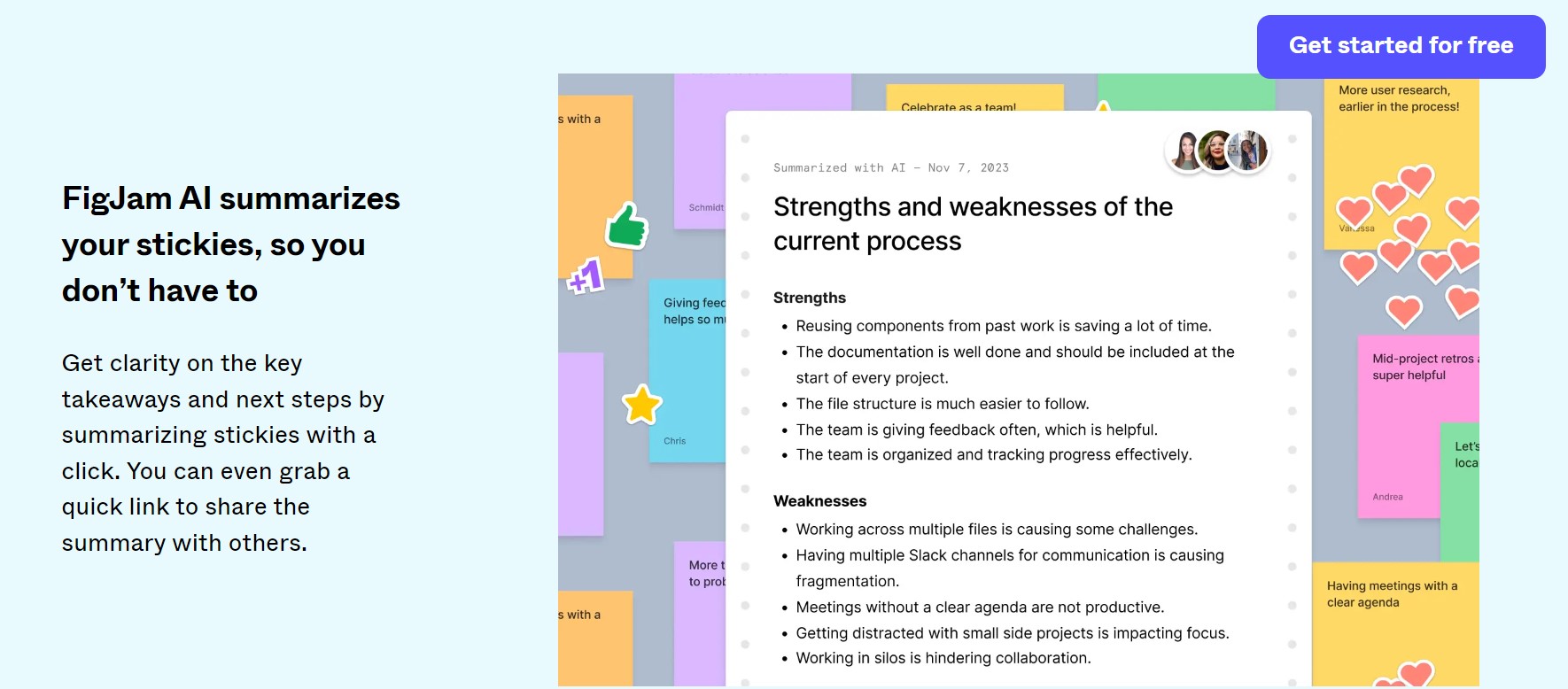Click the Get started for free button
Screen dimensions: 1568x689
click(1401, 46)
